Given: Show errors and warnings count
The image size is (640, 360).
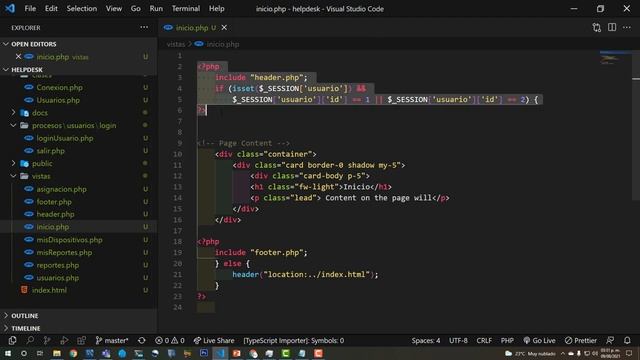Looking at the screenshot, I should [170, 340].
